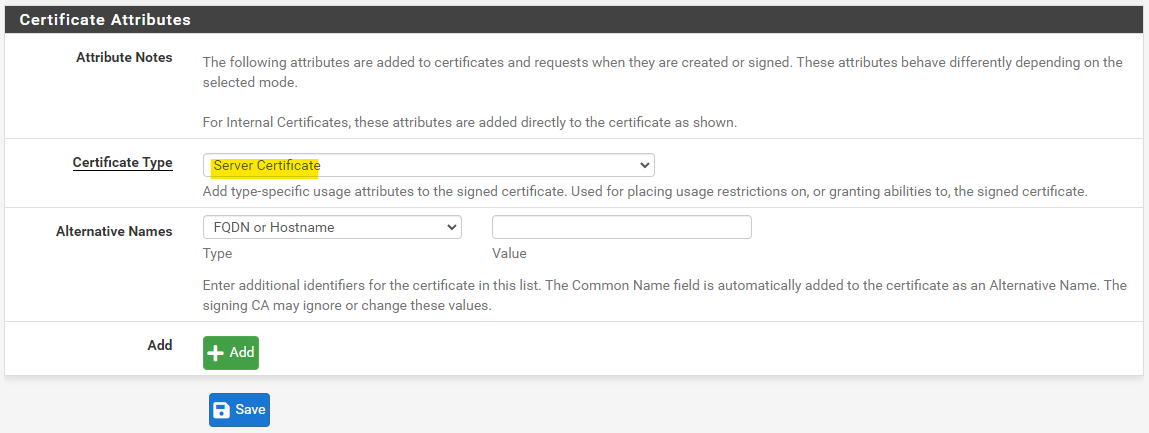1149x433 pixels.
Task: Click the highlighted Server Certificate text
Action: [266, 165]
